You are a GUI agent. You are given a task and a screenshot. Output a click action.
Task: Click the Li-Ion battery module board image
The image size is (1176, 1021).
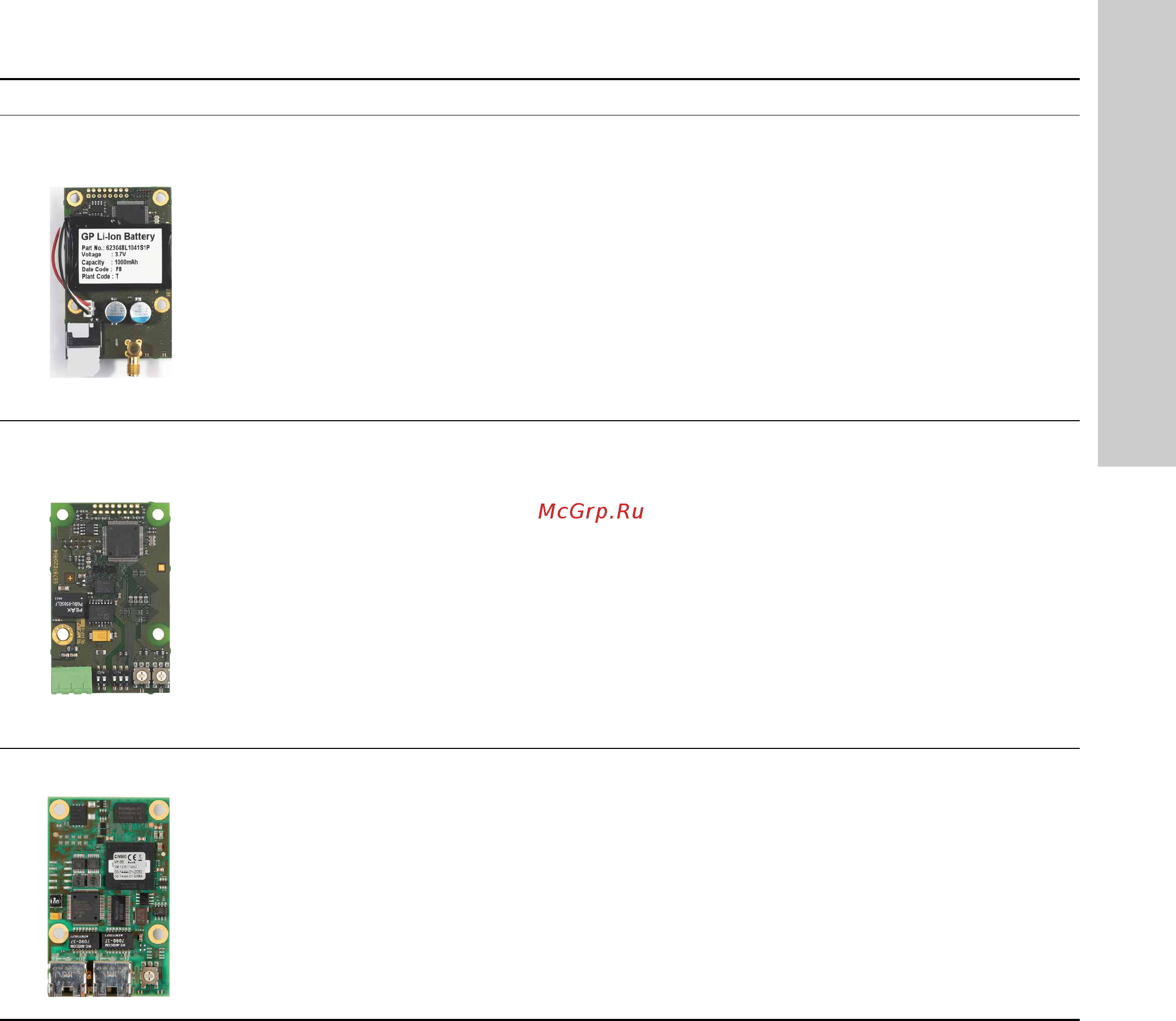click(111, 282)
